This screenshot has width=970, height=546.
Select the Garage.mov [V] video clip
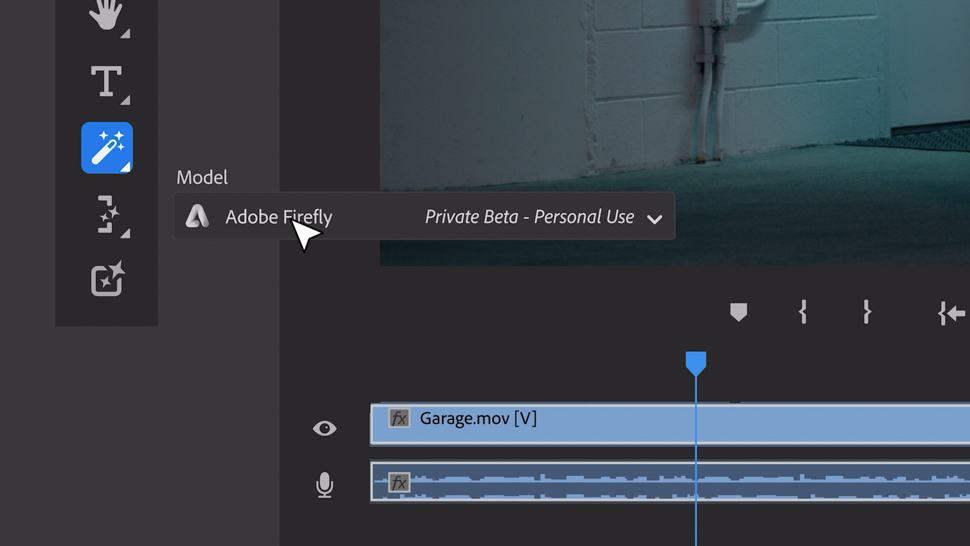tap(670, 424)
